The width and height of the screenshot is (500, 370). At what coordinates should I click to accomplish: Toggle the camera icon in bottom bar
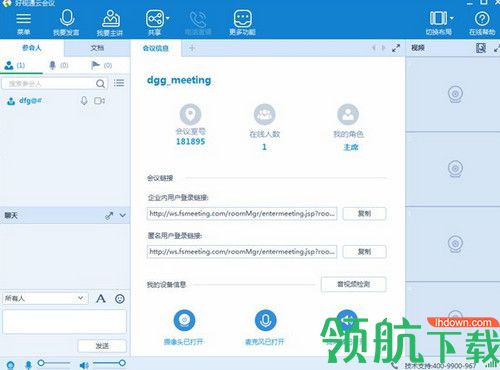tap(10, 365)
